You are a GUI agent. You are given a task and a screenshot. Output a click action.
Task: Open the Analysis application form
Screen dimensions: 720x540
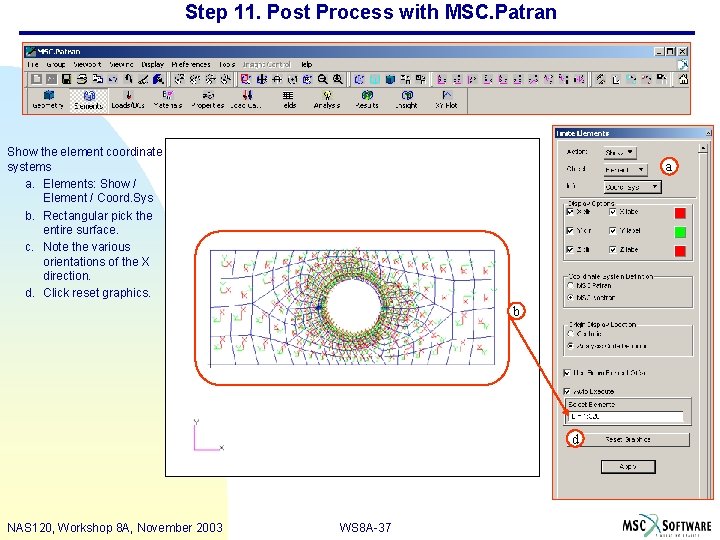tap(327, 100)
